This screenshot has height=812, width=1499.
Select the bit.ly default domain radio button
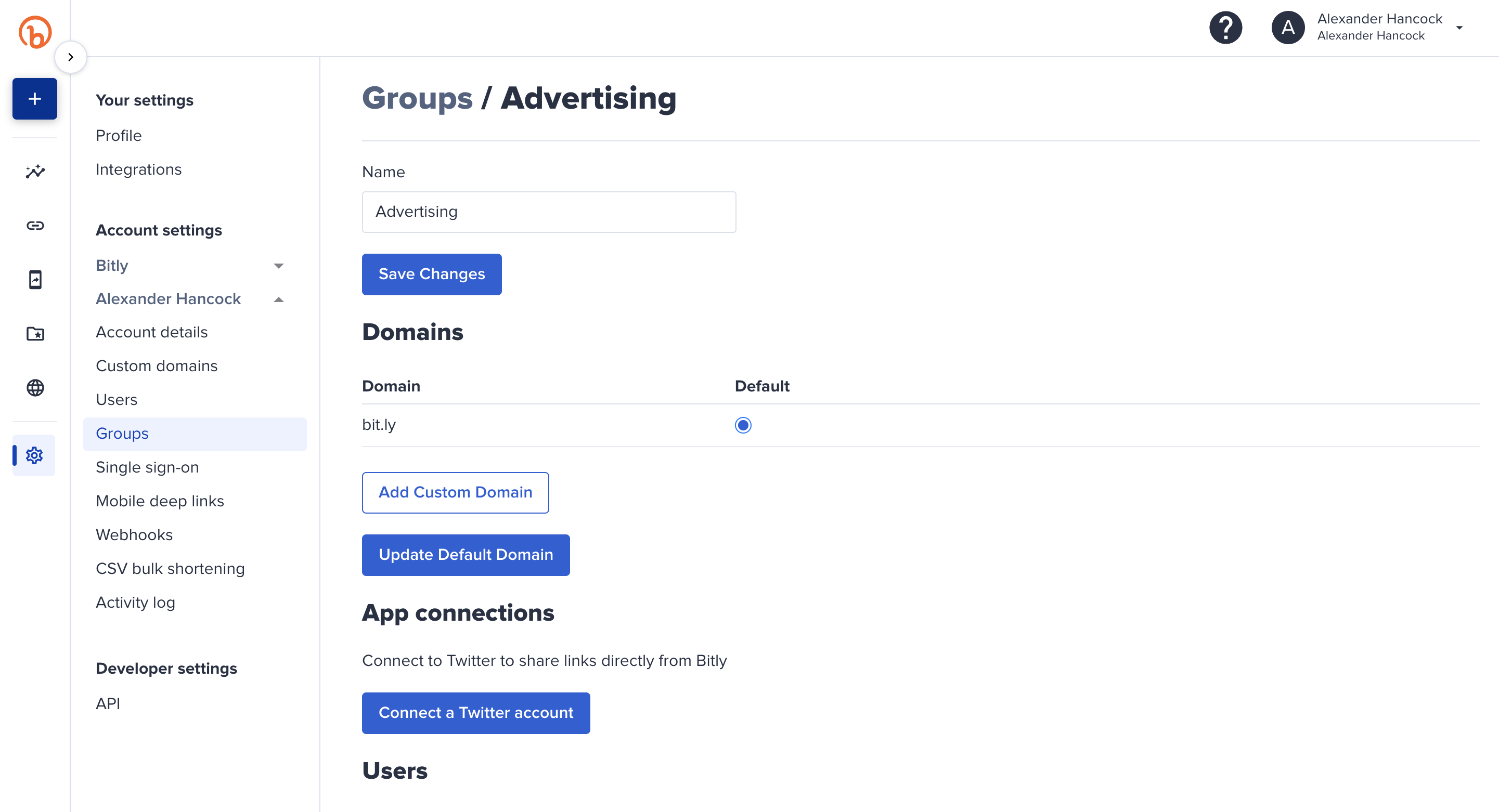pyautogui.click(x=743, y=425)
